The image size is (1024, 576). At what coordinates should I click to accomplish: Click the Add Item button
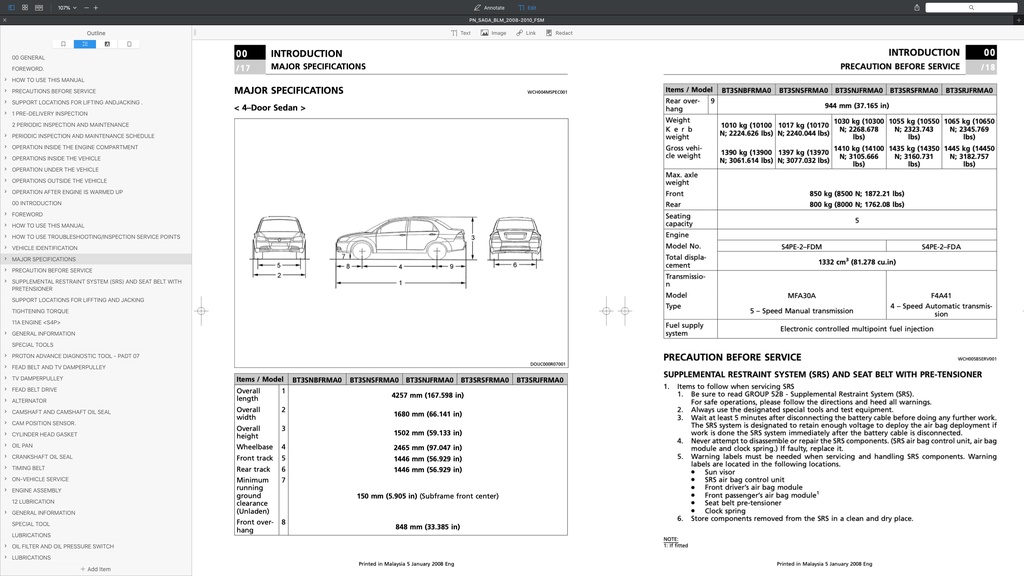tap(95, 568)
